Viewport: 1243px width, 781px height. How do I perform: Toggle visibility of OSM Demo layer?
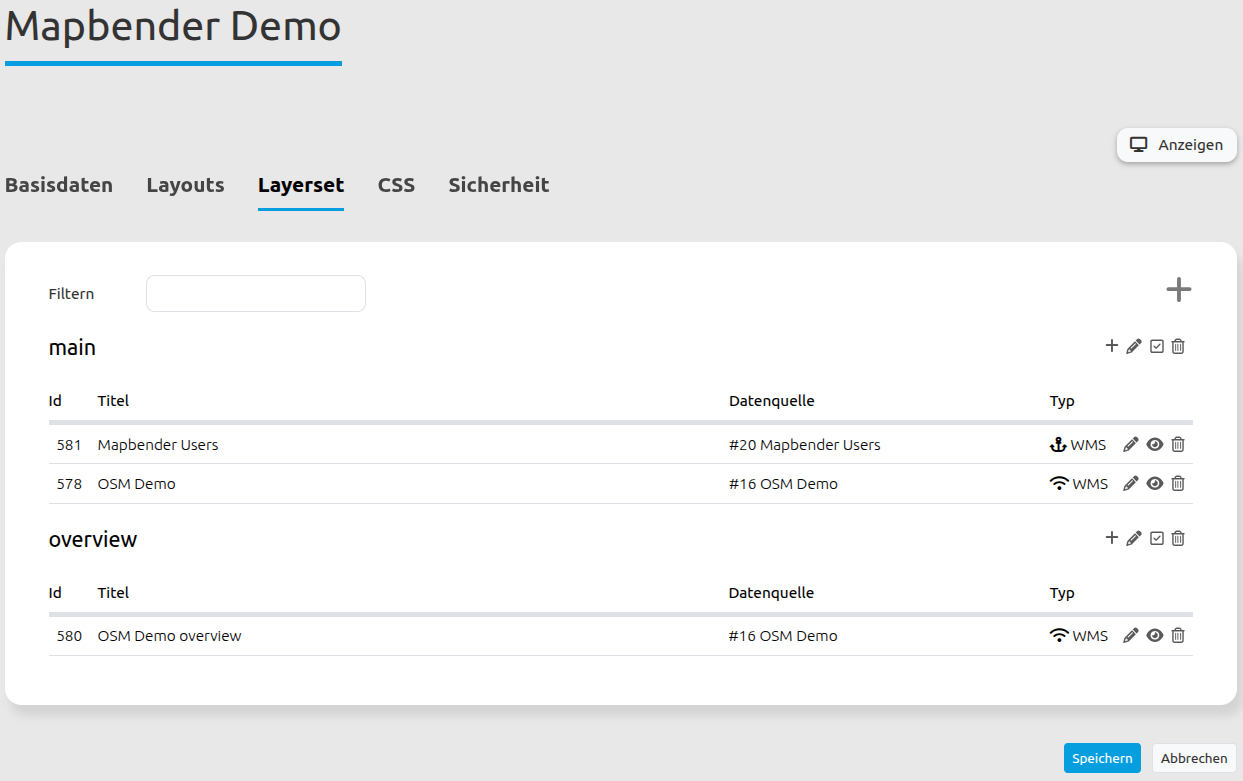pos(1155,484)
